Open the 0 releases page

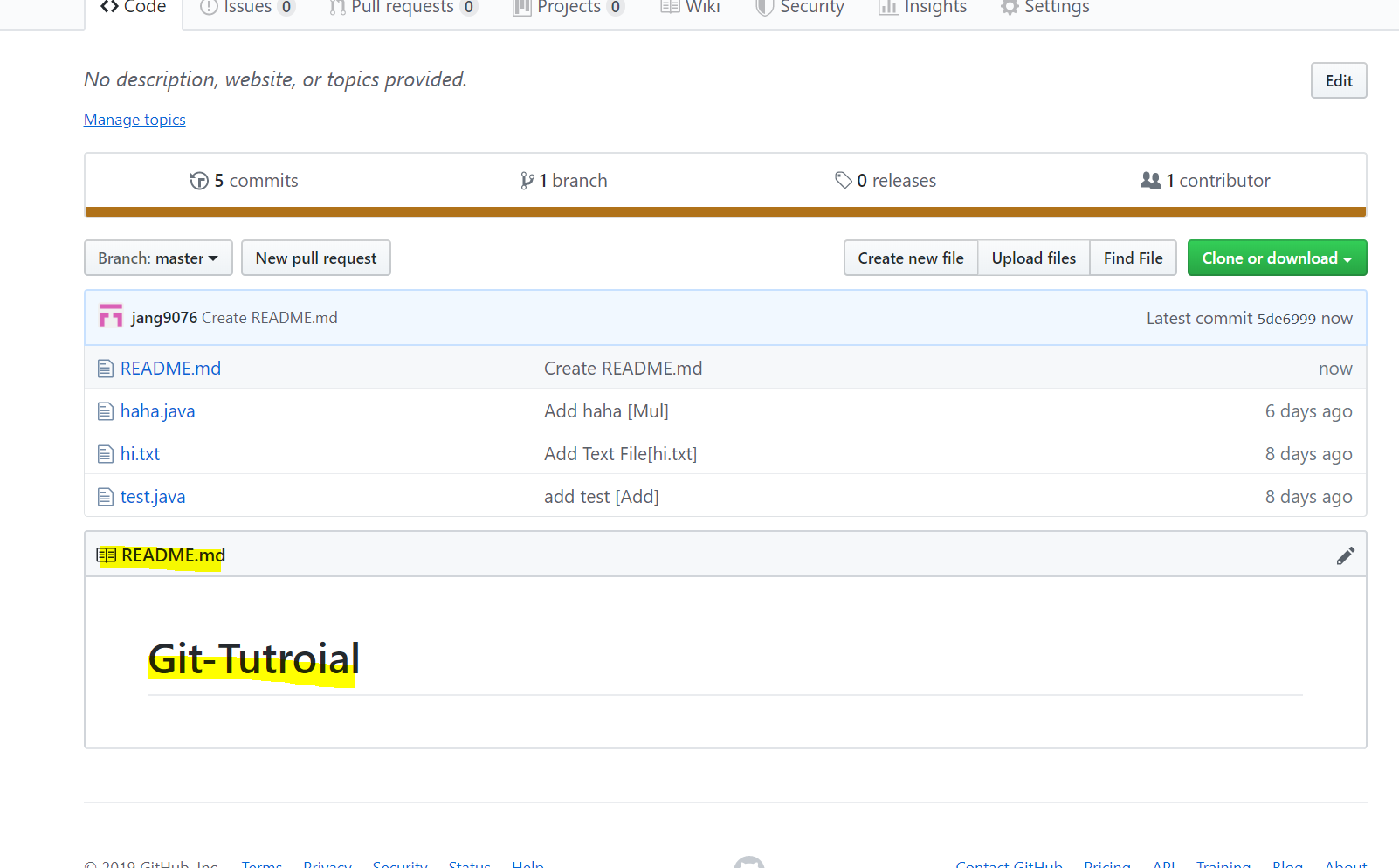point(886,181)
